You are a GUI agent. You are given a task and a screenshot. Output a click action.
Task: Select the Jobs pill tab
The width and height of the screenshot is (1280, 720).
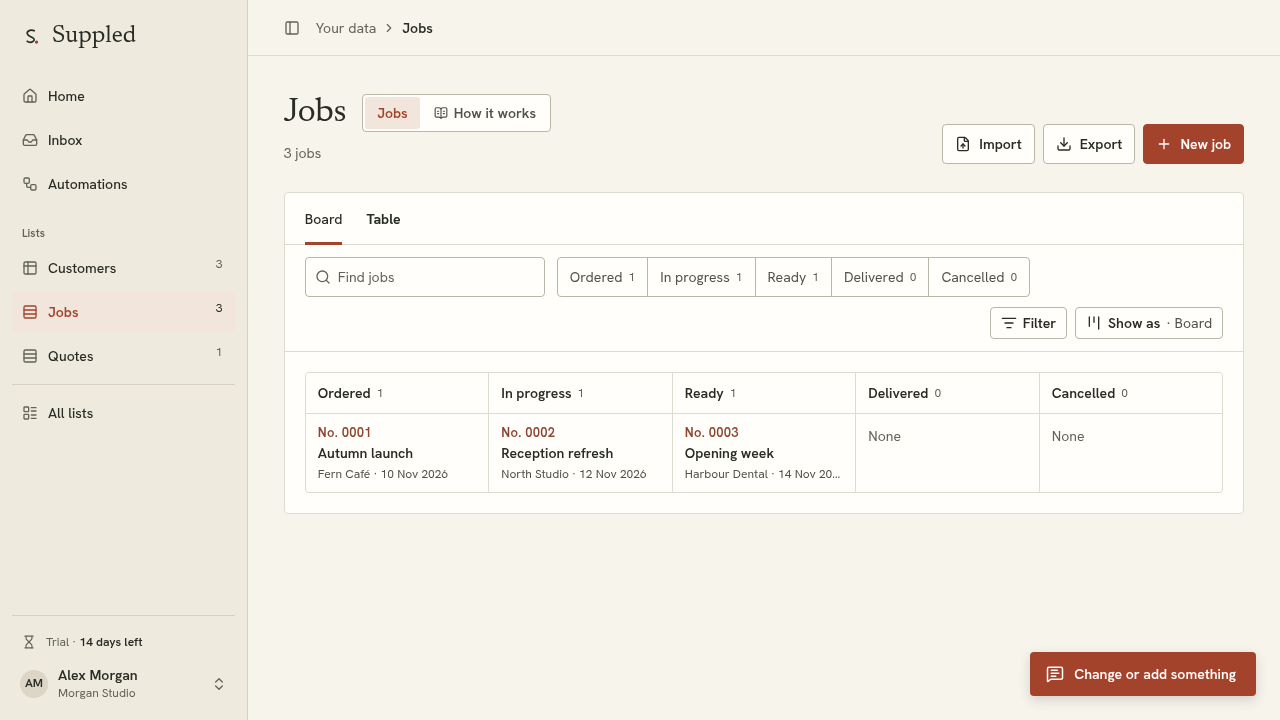click(392, 113)
